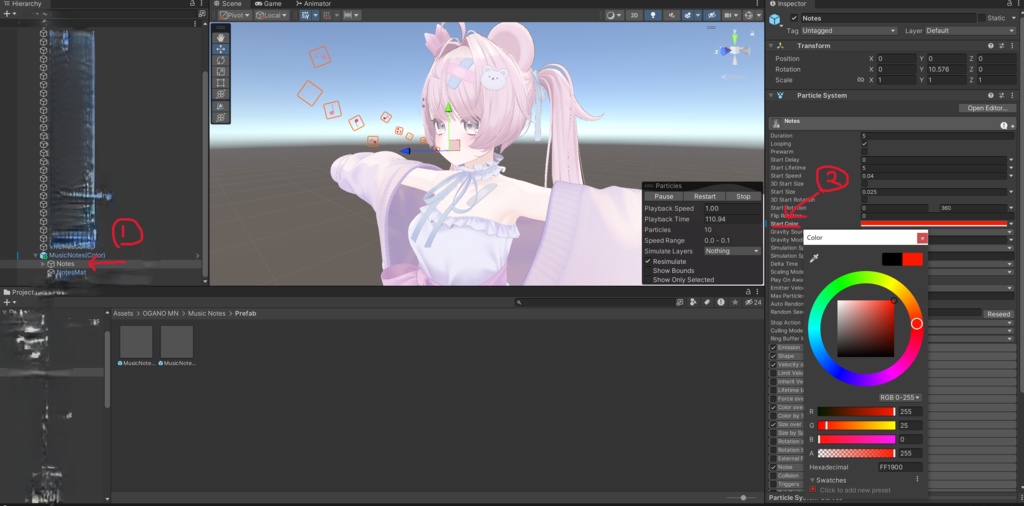The height and width of the screenshot is (506, 1024).
Task: Open the Hierarchy add (+) menu
Action: pos(8,14)
